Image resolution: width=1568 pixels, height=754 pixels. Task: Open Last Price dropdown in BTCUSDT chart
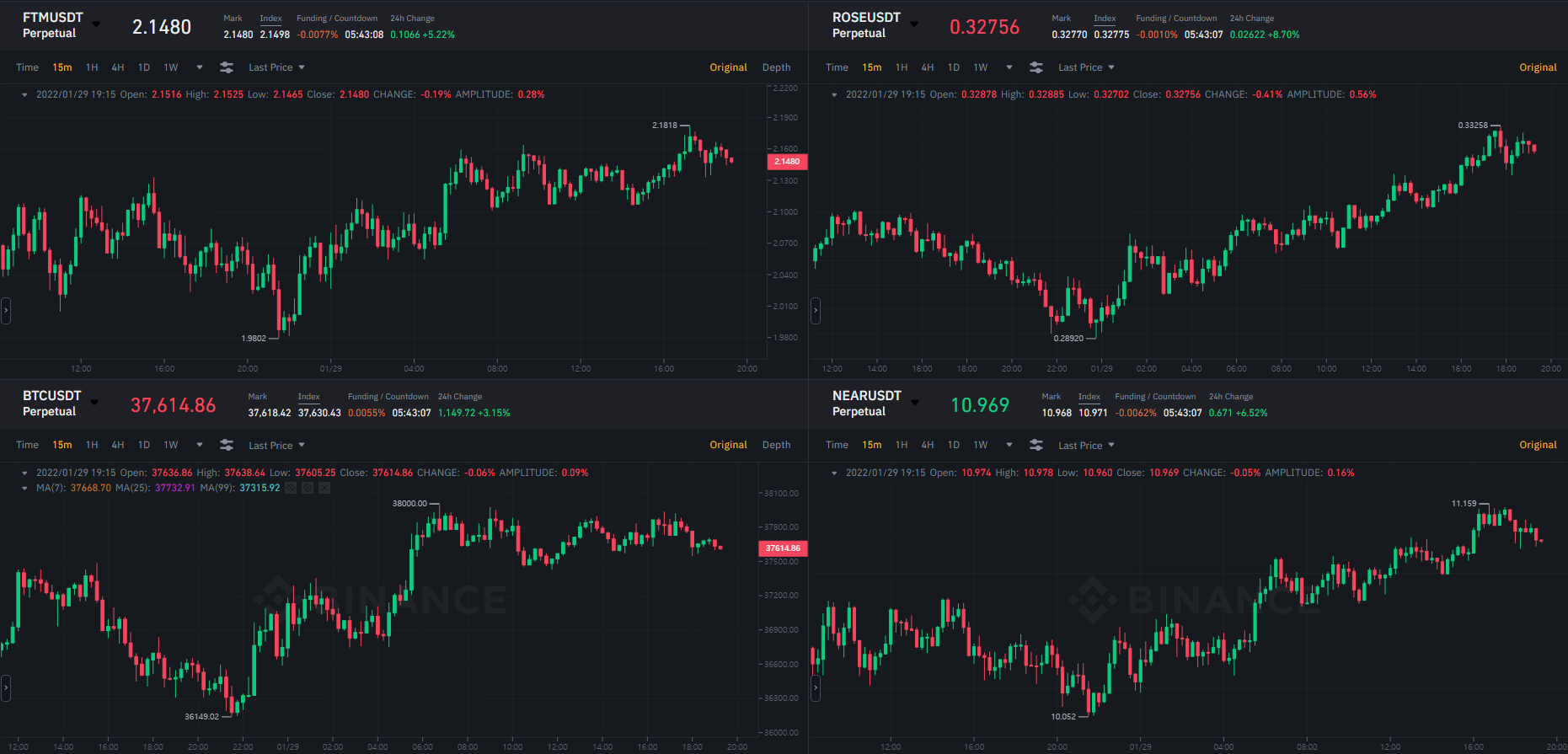[x=276, y=446]
